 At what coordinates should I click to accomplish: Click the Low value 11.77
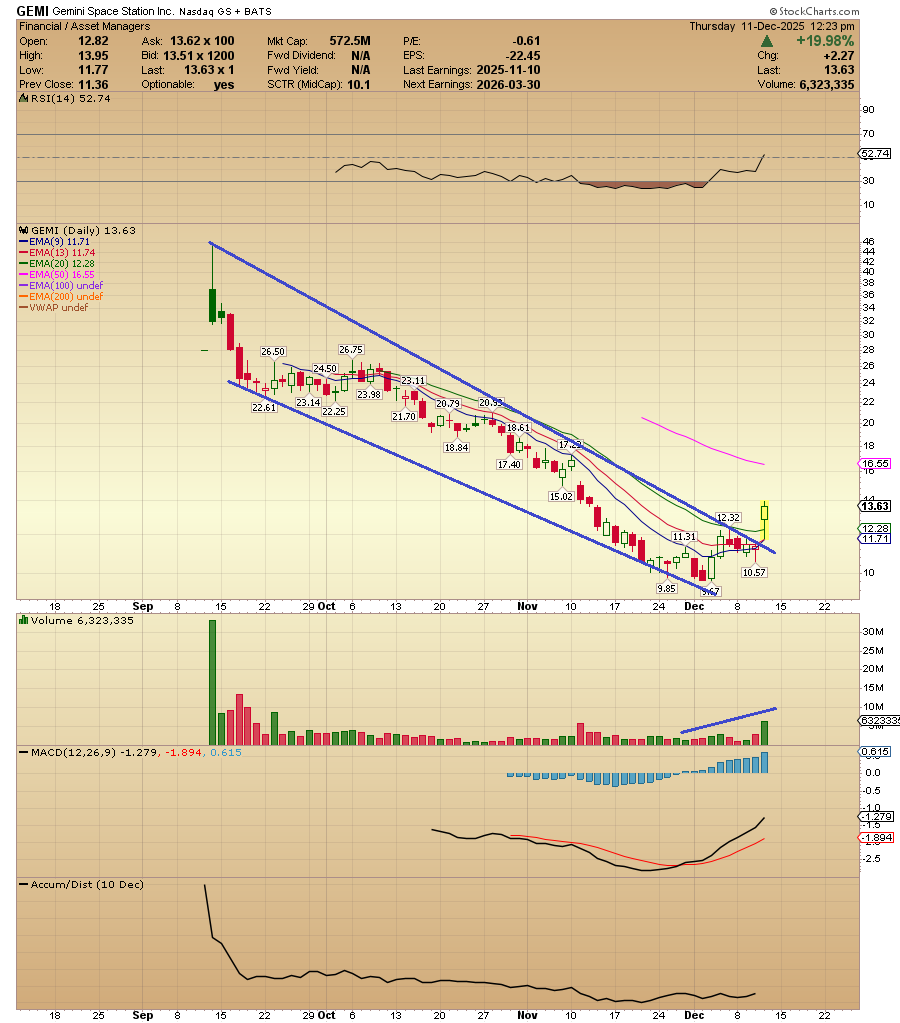click(x=93, y=70)
